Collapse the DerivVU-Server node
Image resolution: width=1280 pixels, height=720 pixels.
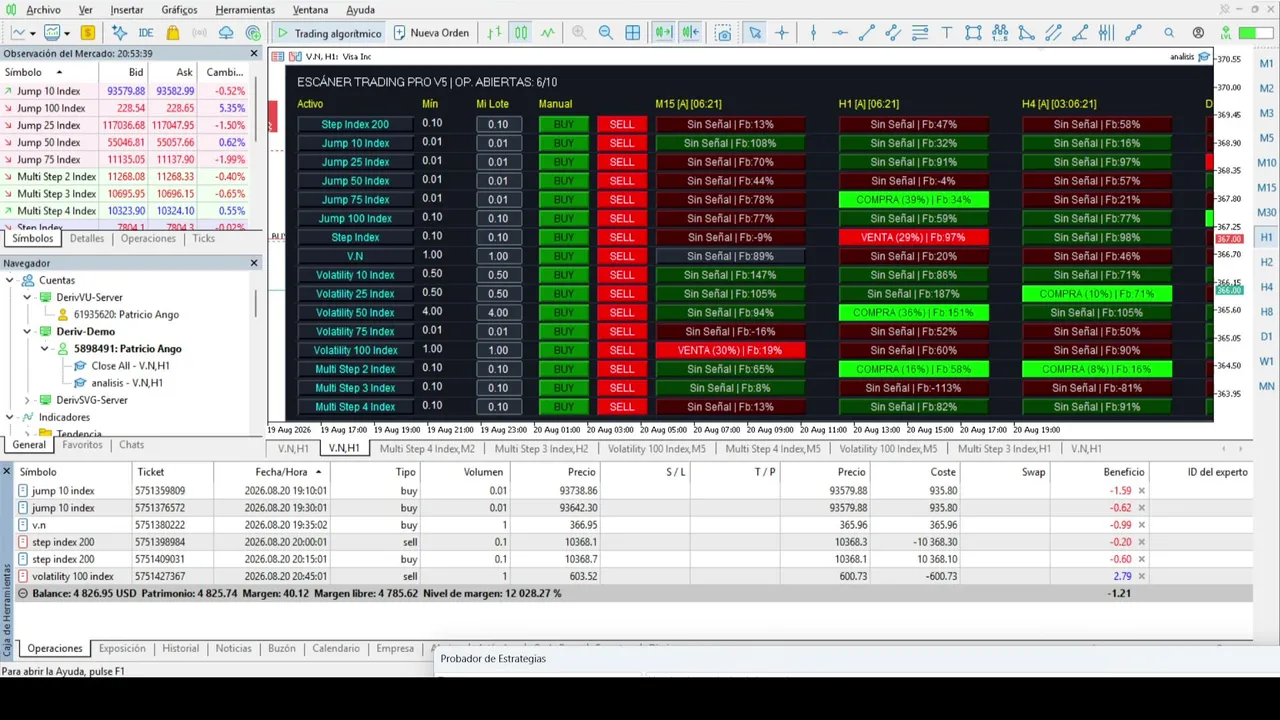pyautogui.click(x=27, y=297)
